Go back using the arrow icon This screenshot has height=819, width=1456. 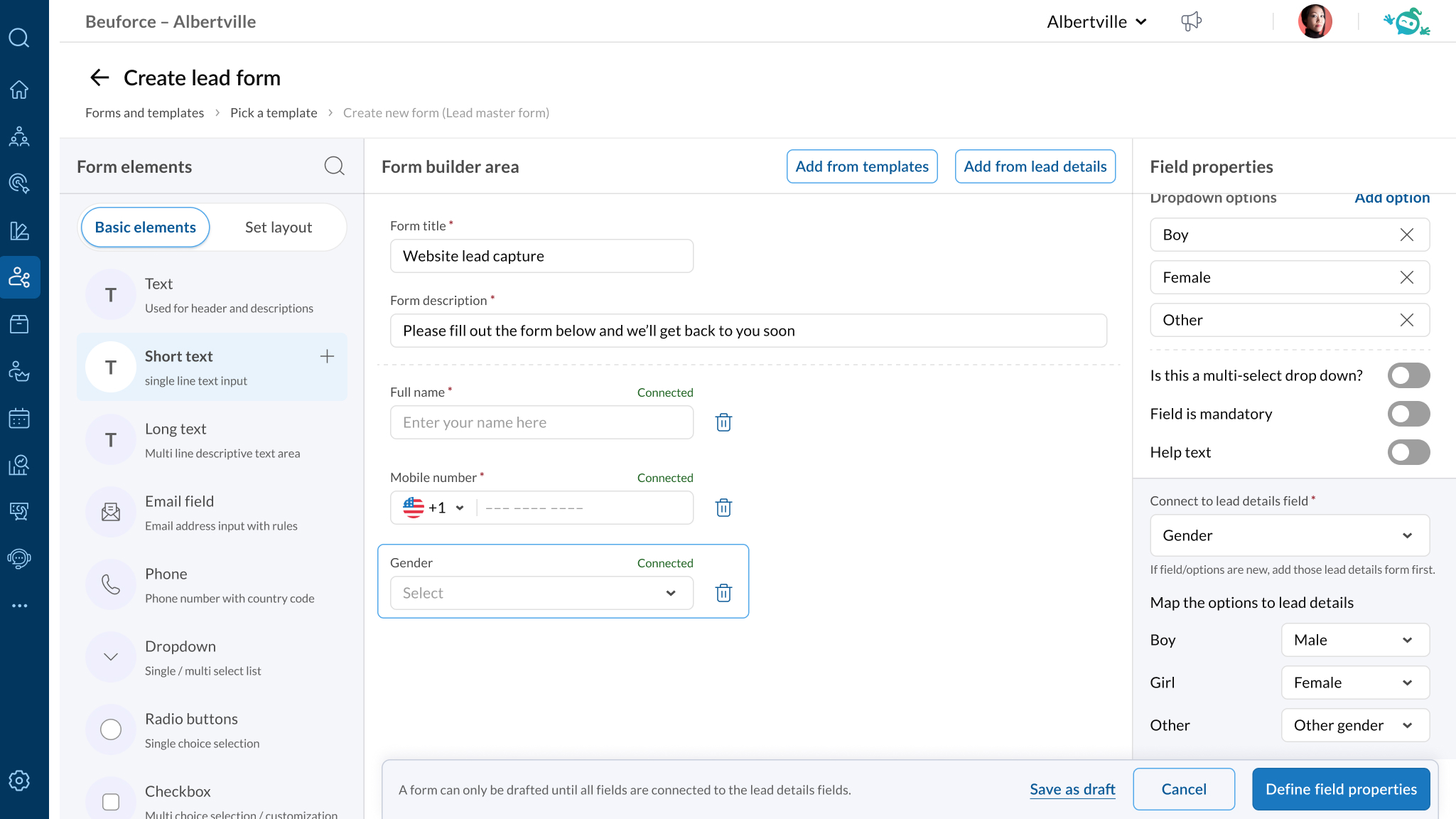pyautogui.click(x=99, y=77)
